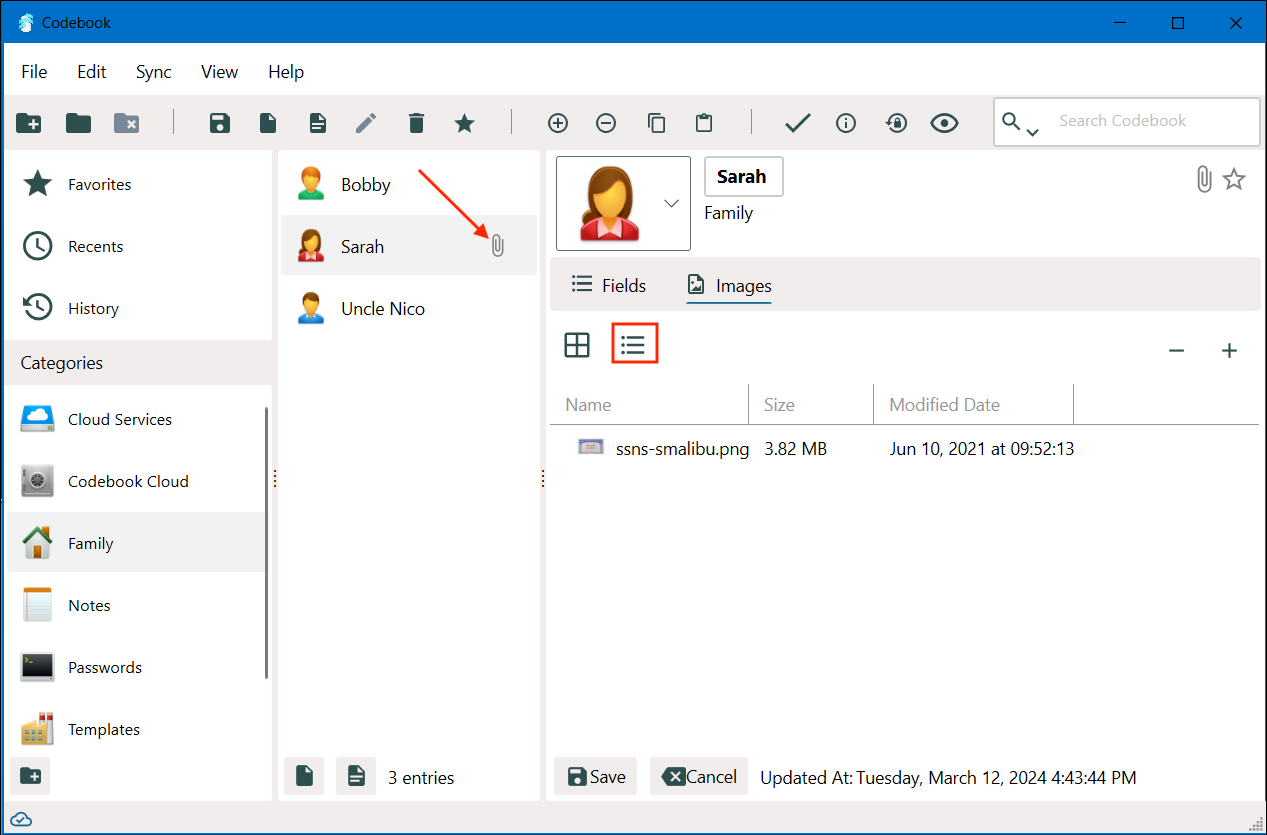The width and height of the screenshot is (1267, 835).
Task: Switch to the Fields tab
Action: click(x=608, y=285)
